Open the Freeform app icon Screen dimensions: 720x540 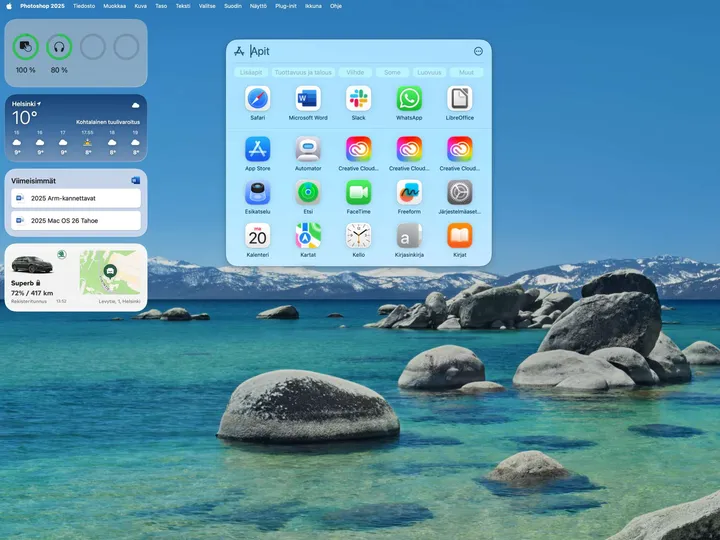click(409, 192)
